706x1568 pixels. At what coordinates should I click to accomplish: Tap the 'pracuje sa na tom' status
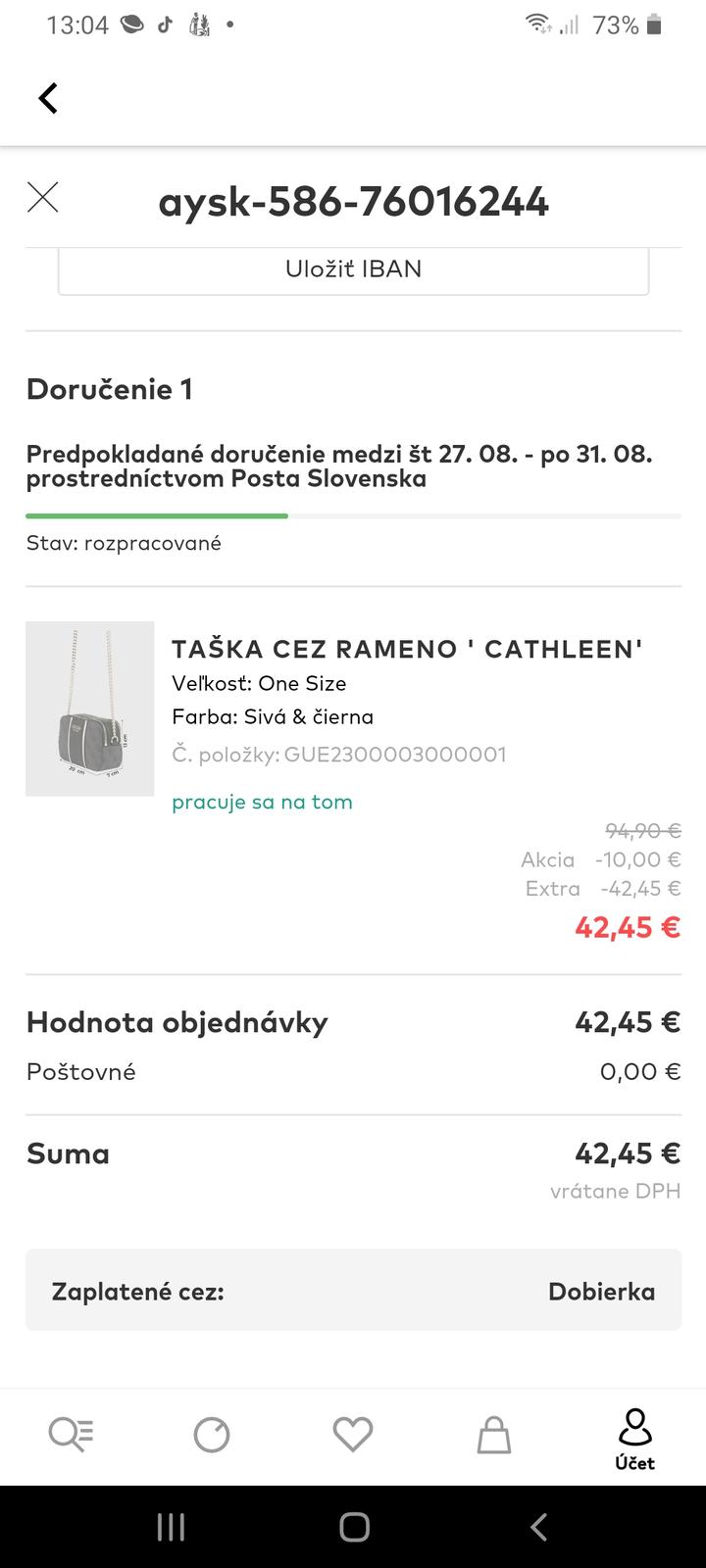pyautogui.click(x=262, y=802)
